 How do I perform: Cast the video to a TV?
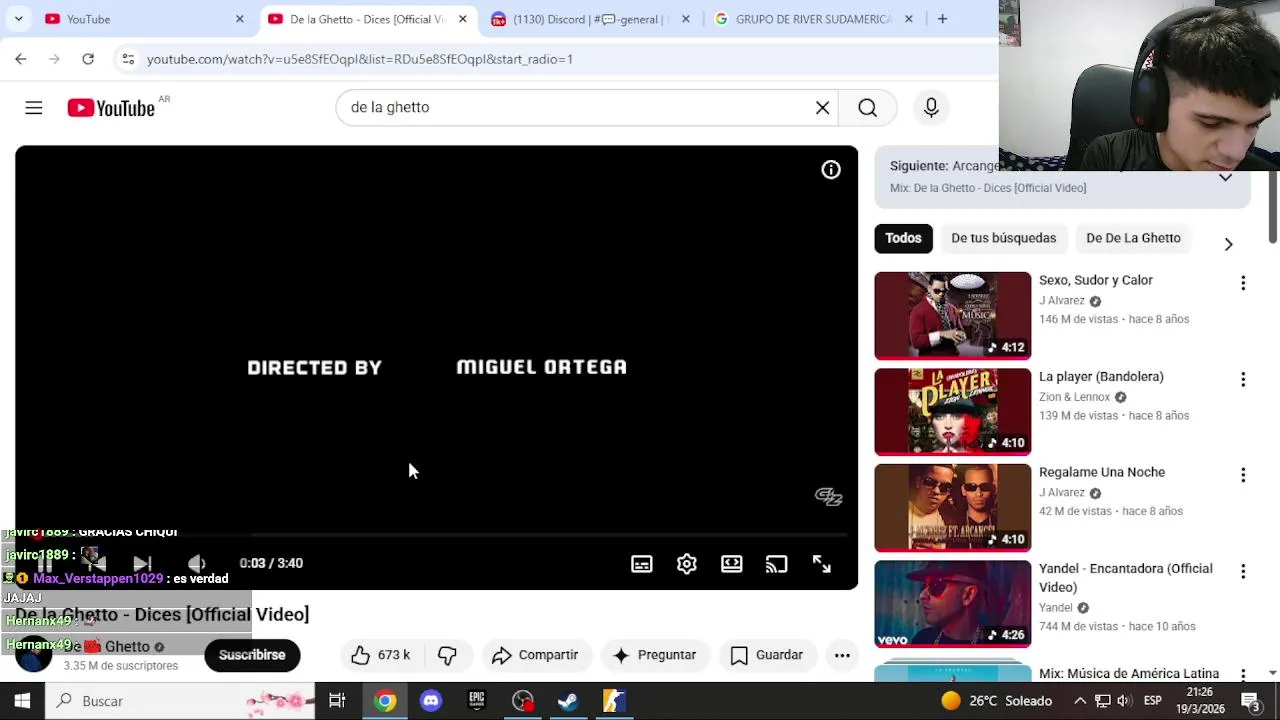coord(777,564)
